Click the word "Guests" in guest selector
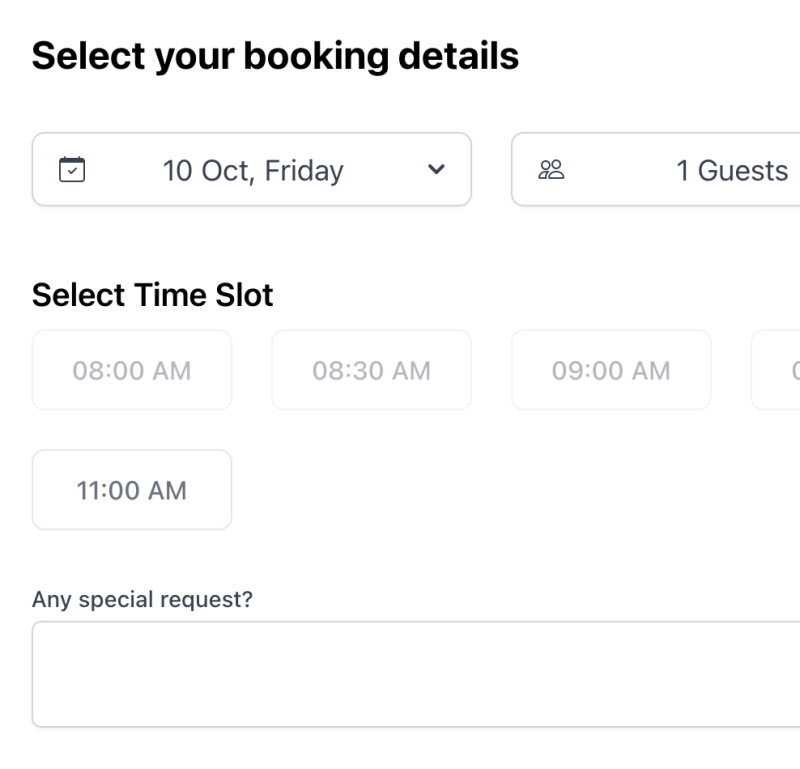The width and height of the screenshot is (800, 769). coord(743,171)
